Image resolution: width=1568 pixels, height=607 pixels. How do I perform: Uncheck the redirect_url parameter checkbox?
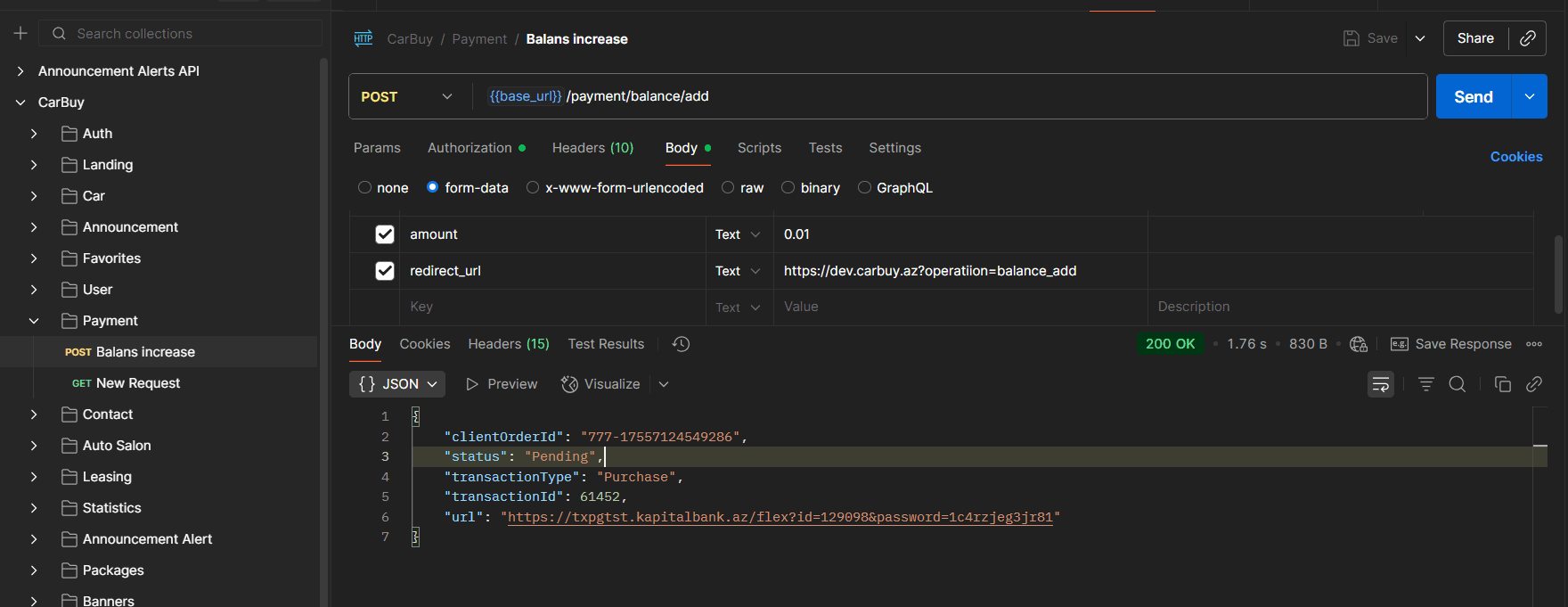pos(385,271)
